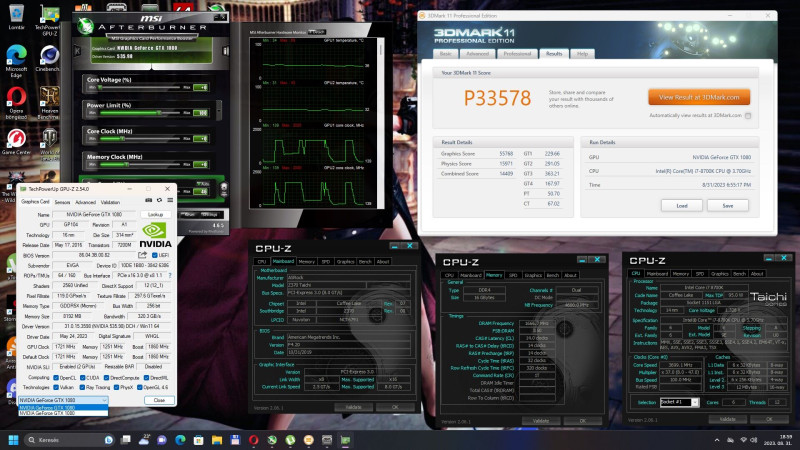Open Microsoft Edge desktop shortcut

pyautogui.click(x=16, y=61)
